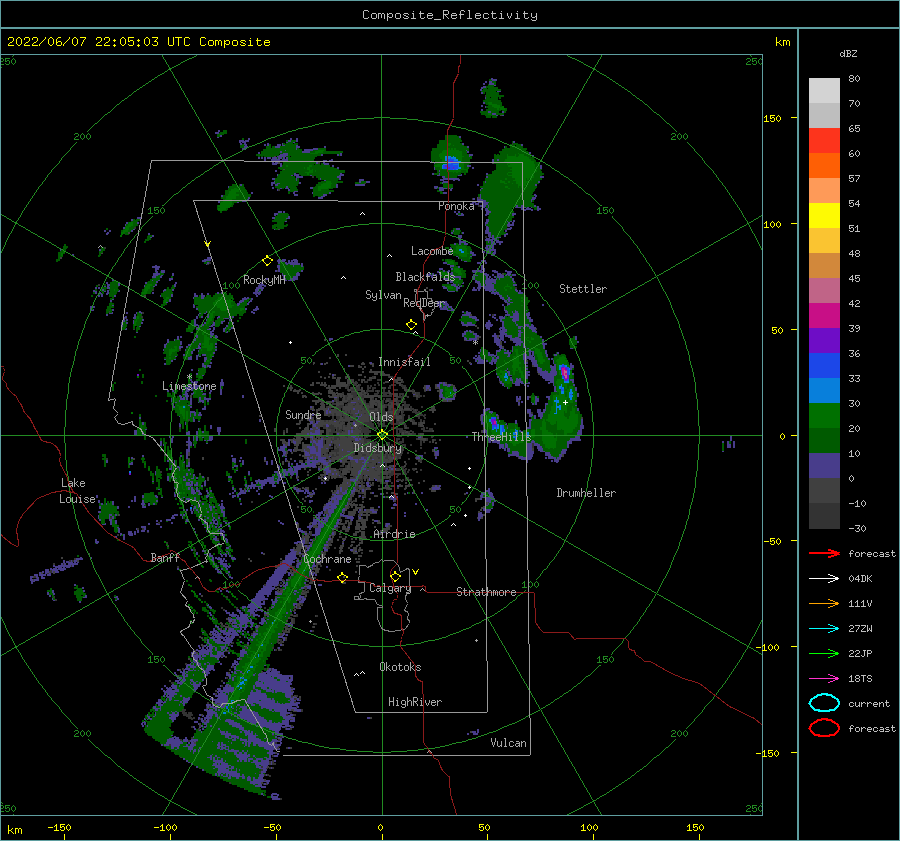Click the Vulcan label
The height and width of the screenshot is (841, 900).
(x=509, y=743)
